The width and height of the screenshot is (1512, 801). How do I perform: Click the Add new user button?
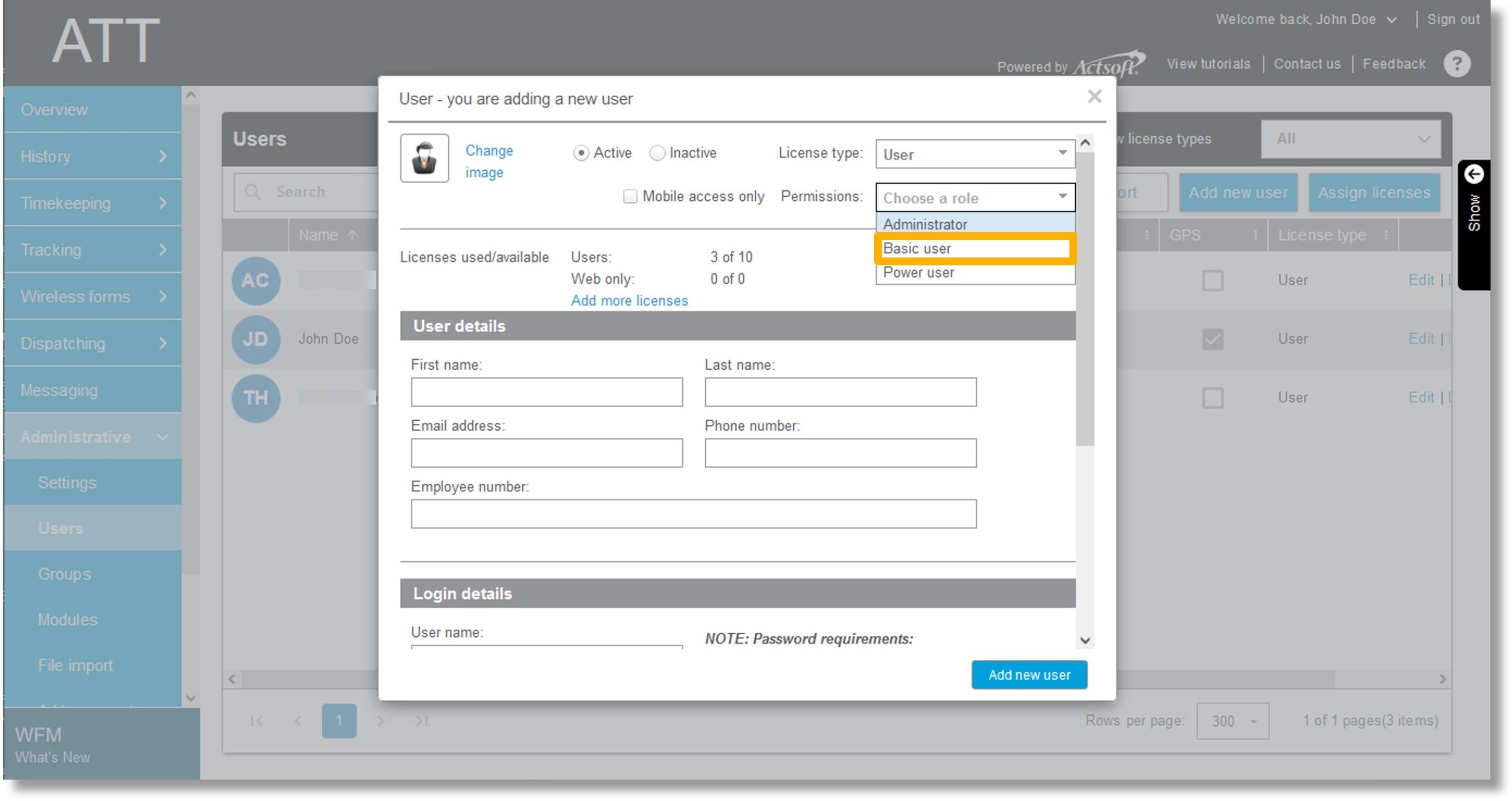[x=1029, y=675]
